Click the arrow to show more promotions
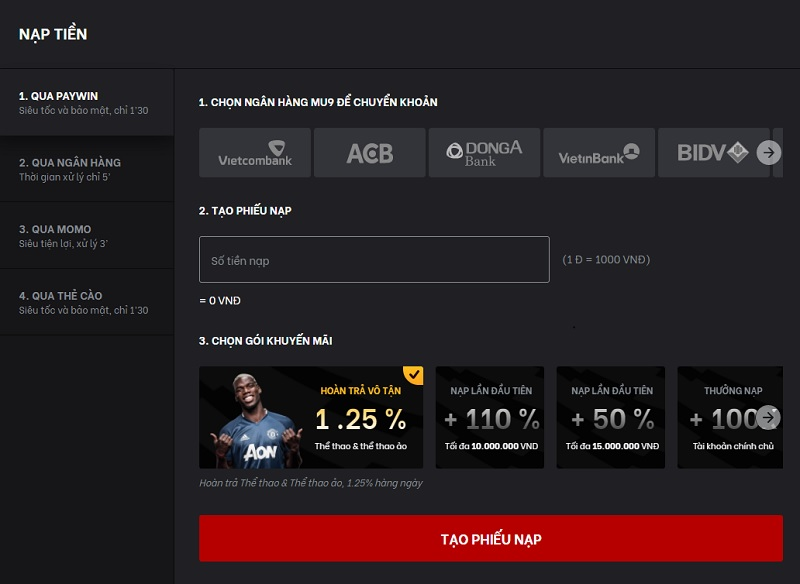 click(768, 417)
